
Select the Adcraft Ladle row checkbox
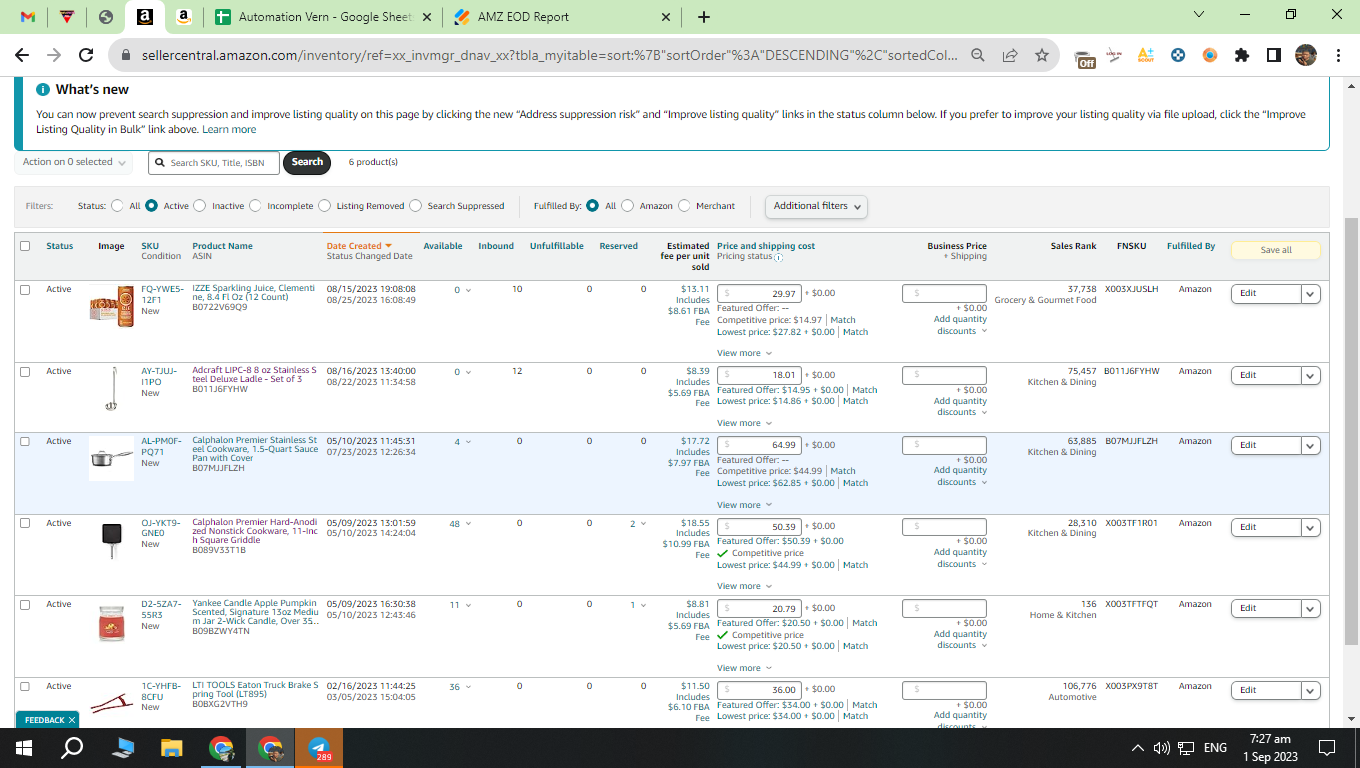25,372
